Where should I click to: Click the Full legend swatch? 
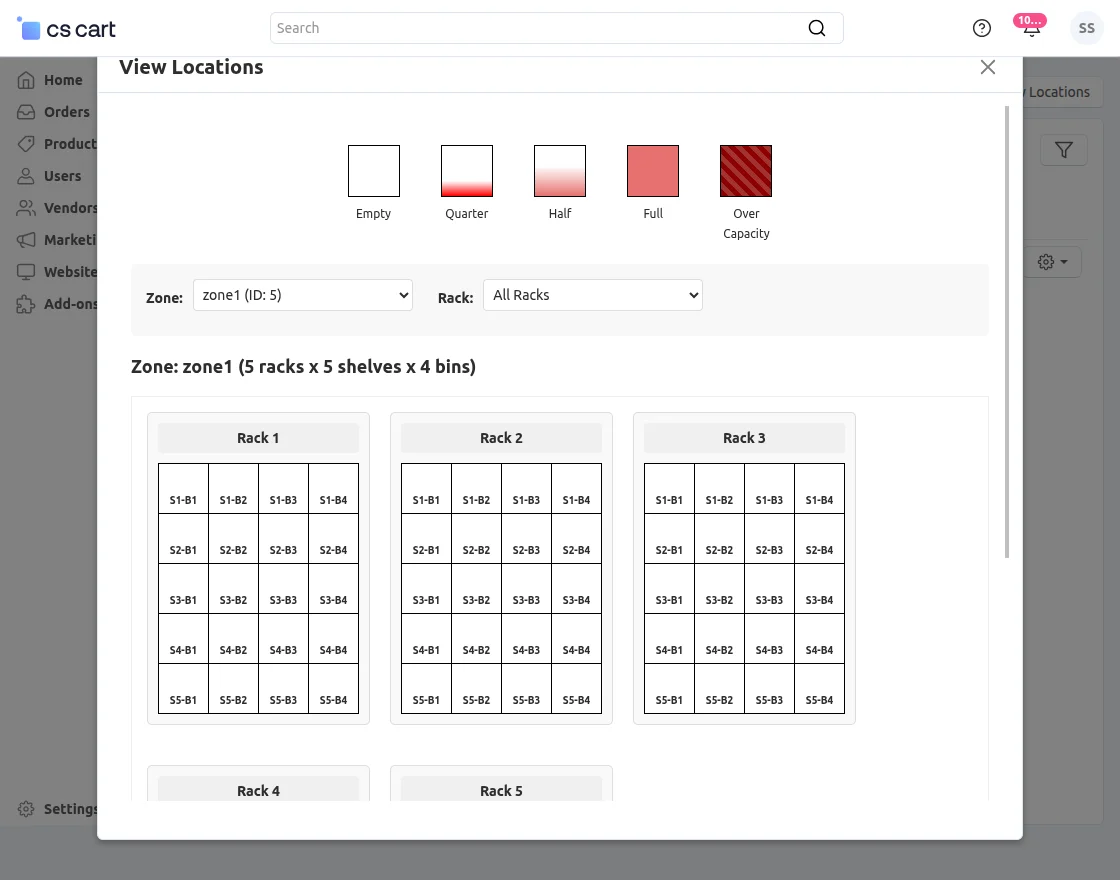tap(653, 171)
